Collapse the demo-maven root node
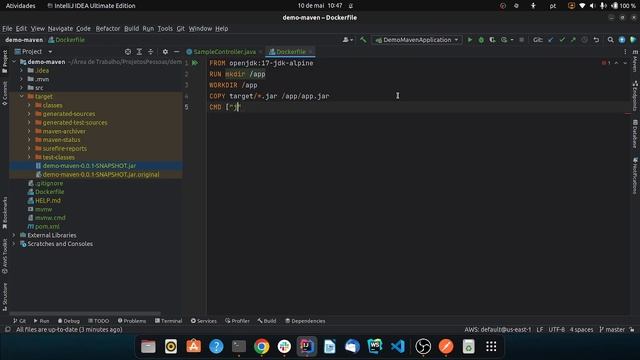This screenshot has height=360, width=640. [x=14, y=62]
